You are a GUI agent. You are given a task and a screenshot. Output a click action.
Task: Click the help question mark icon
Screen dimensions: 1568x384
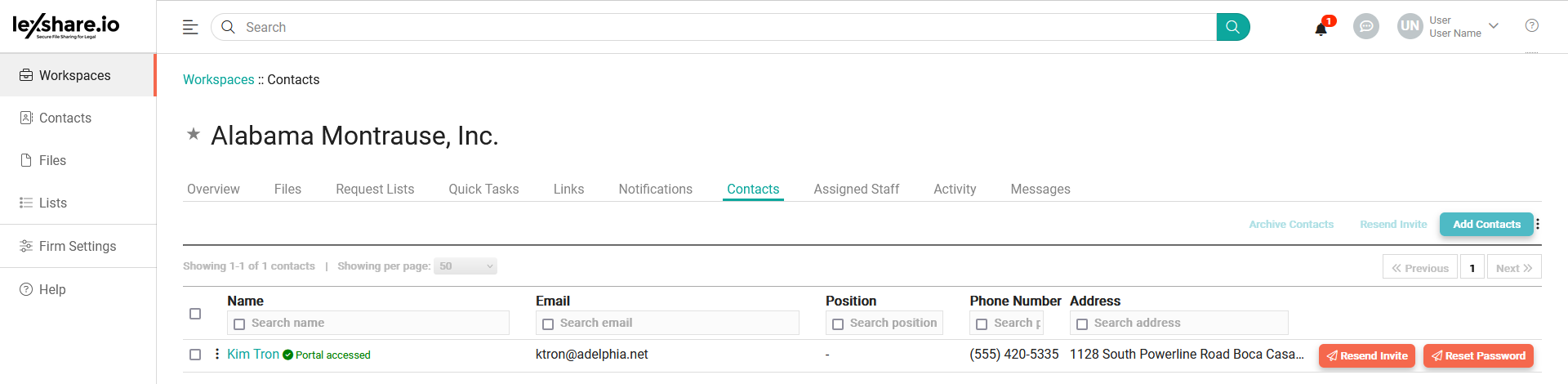coord(1531,26)
